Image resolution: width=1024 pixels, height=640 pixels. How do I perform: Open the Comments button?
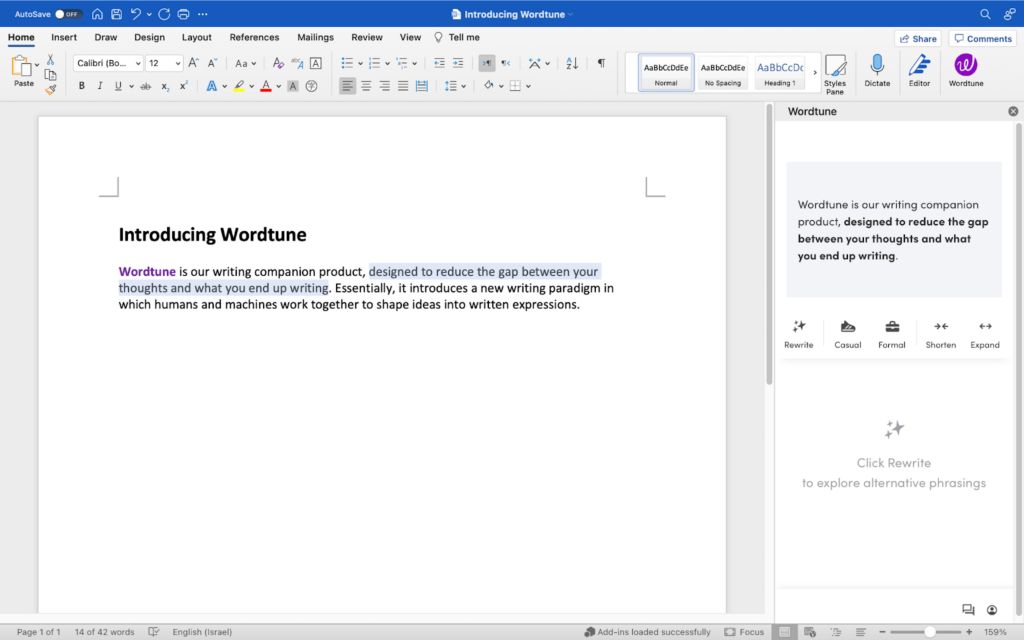coord(984,39)
